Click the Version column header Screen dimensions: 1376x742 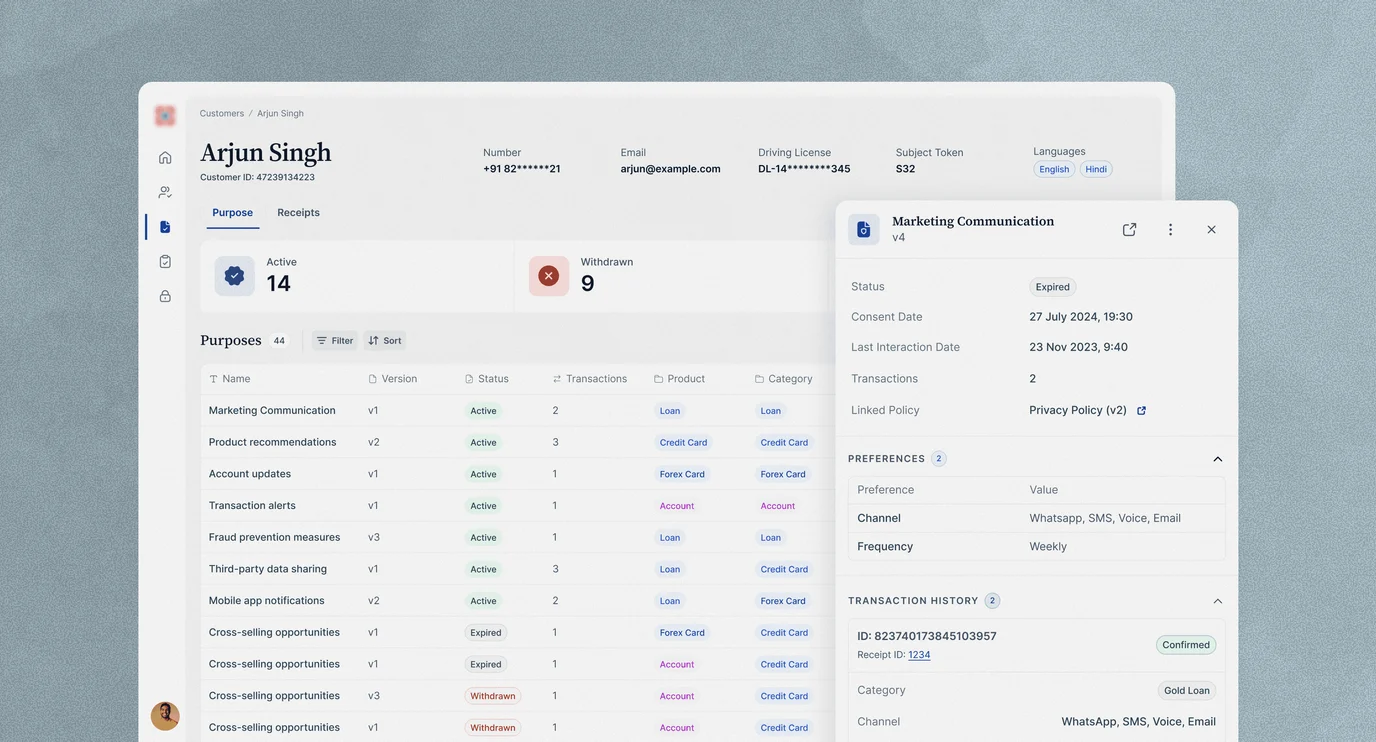[392, 379]
